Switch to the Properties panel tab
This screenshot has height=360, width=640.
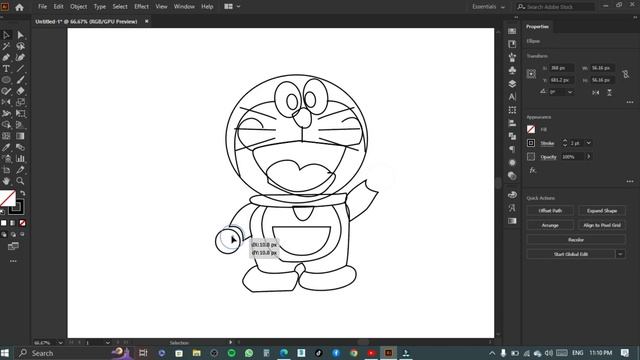tap(537, 27)
